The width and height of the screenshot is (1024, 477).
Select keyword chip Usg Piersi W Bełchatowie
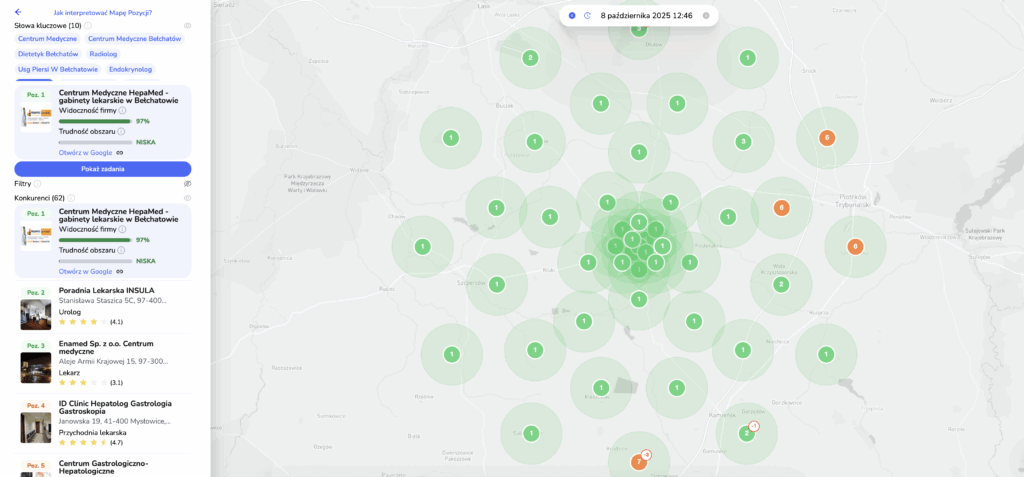point(58,69)
